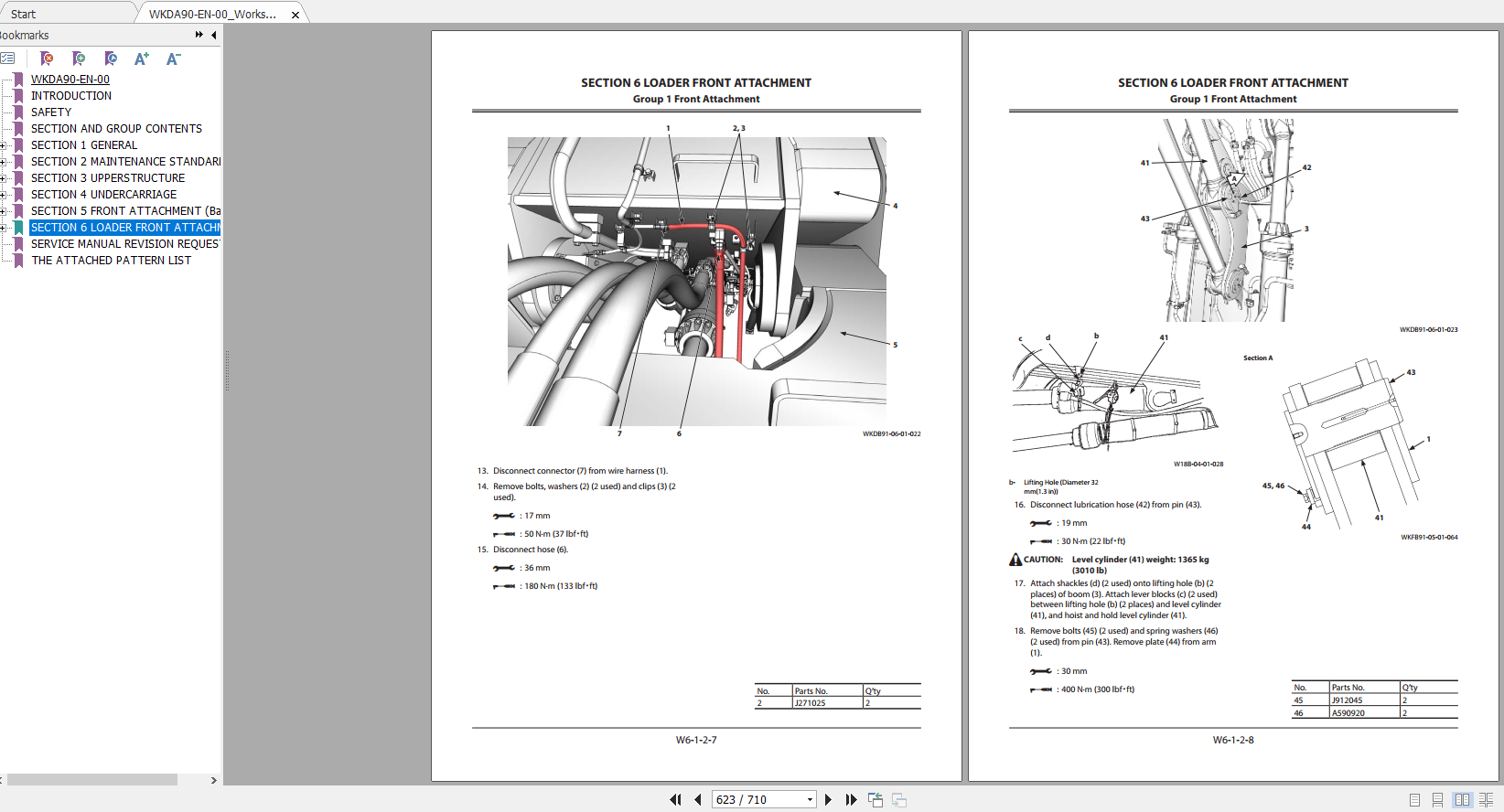The height and width of the screenshot is (812, 1504).
Task: Click the bookmarks panel horizontal scrollbar
Action: [91, 780]
